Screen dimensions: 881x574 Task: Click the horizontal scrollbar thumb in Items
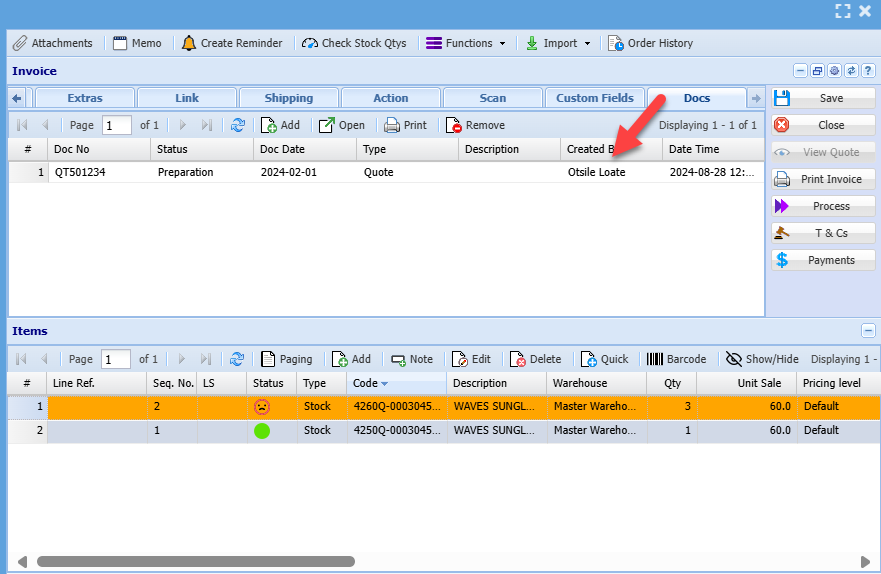click(196, 562)
